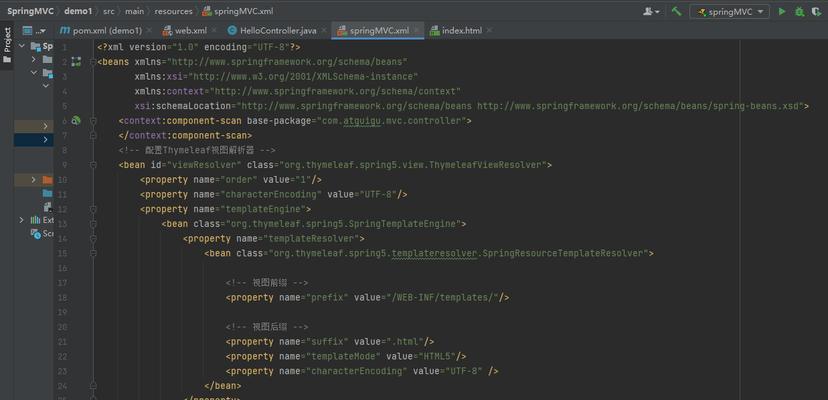Select the springMVC.xml editor tab
Viewport: 828px width, 400px height.
(x=379, y=31)
